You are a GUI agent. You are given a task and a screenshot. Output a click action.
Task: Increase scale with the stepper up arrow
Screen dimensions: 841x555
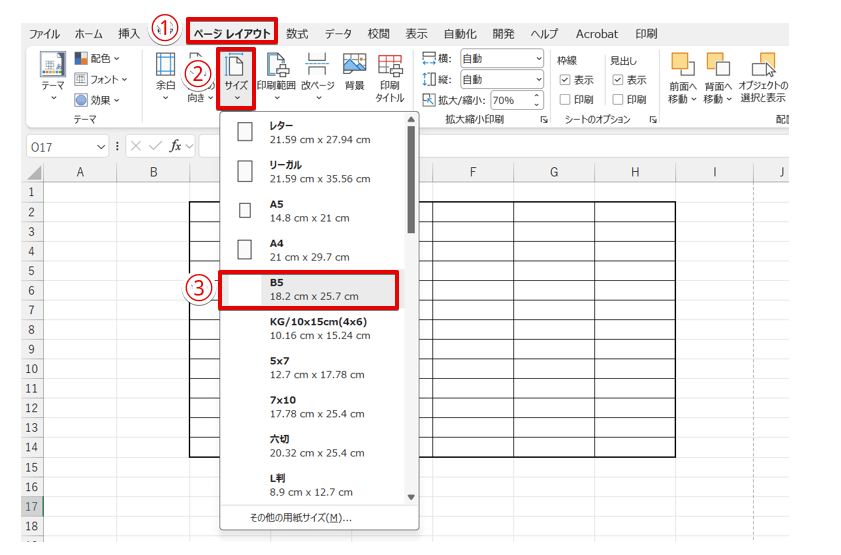tap(537, 96)
